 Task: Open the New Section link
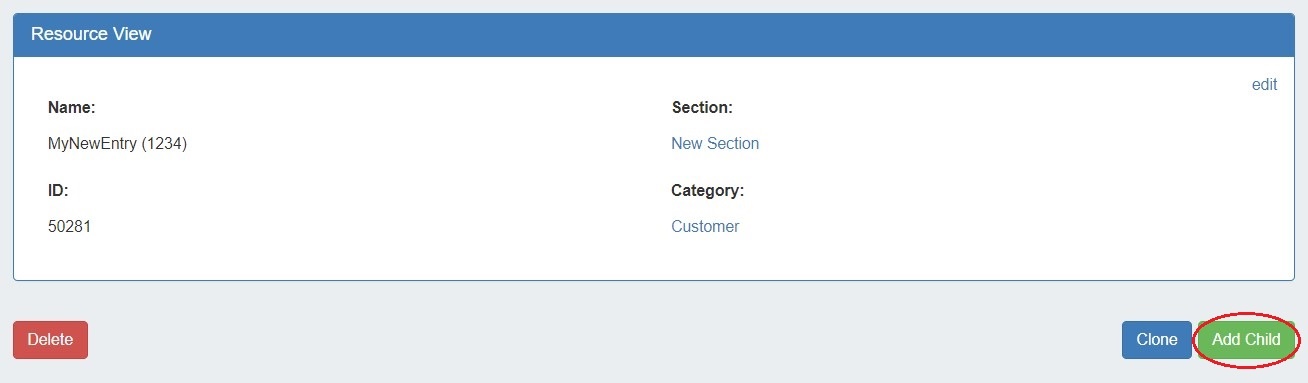[715, 143]
